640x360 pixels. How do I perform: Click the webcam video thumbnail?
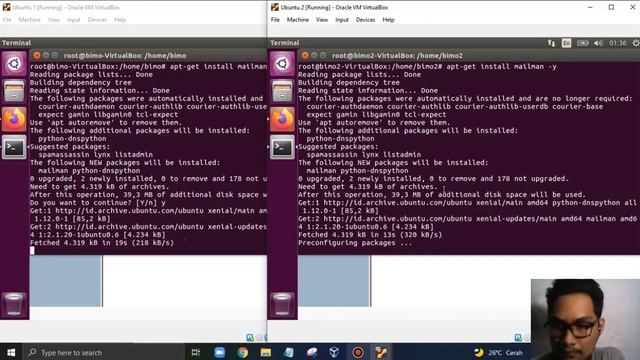coord(585,320)
